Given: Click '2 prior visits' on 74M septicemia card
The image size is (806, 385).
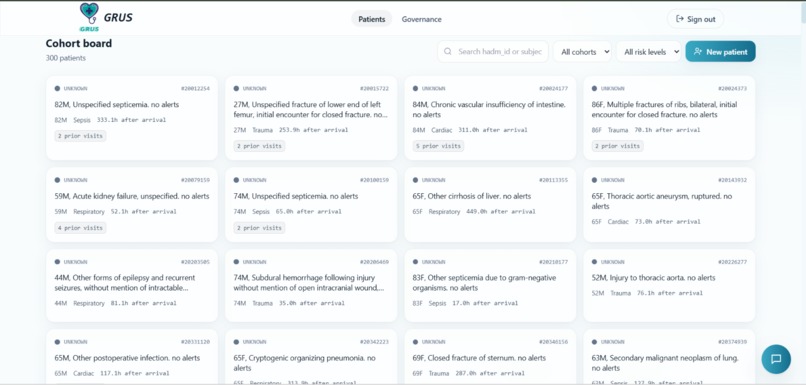Looking at the screenshot, I should tap(259, 228).
